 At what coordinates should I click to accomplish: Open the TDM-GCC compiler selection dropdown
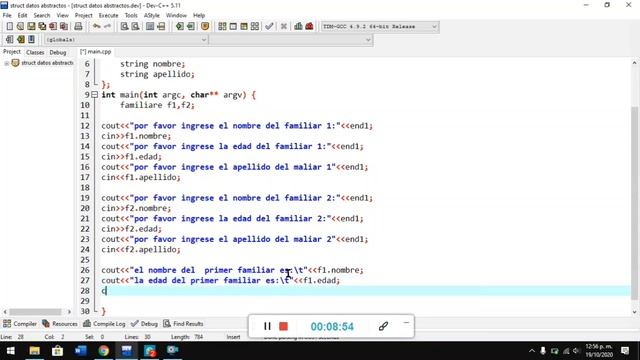click(434, 27)
